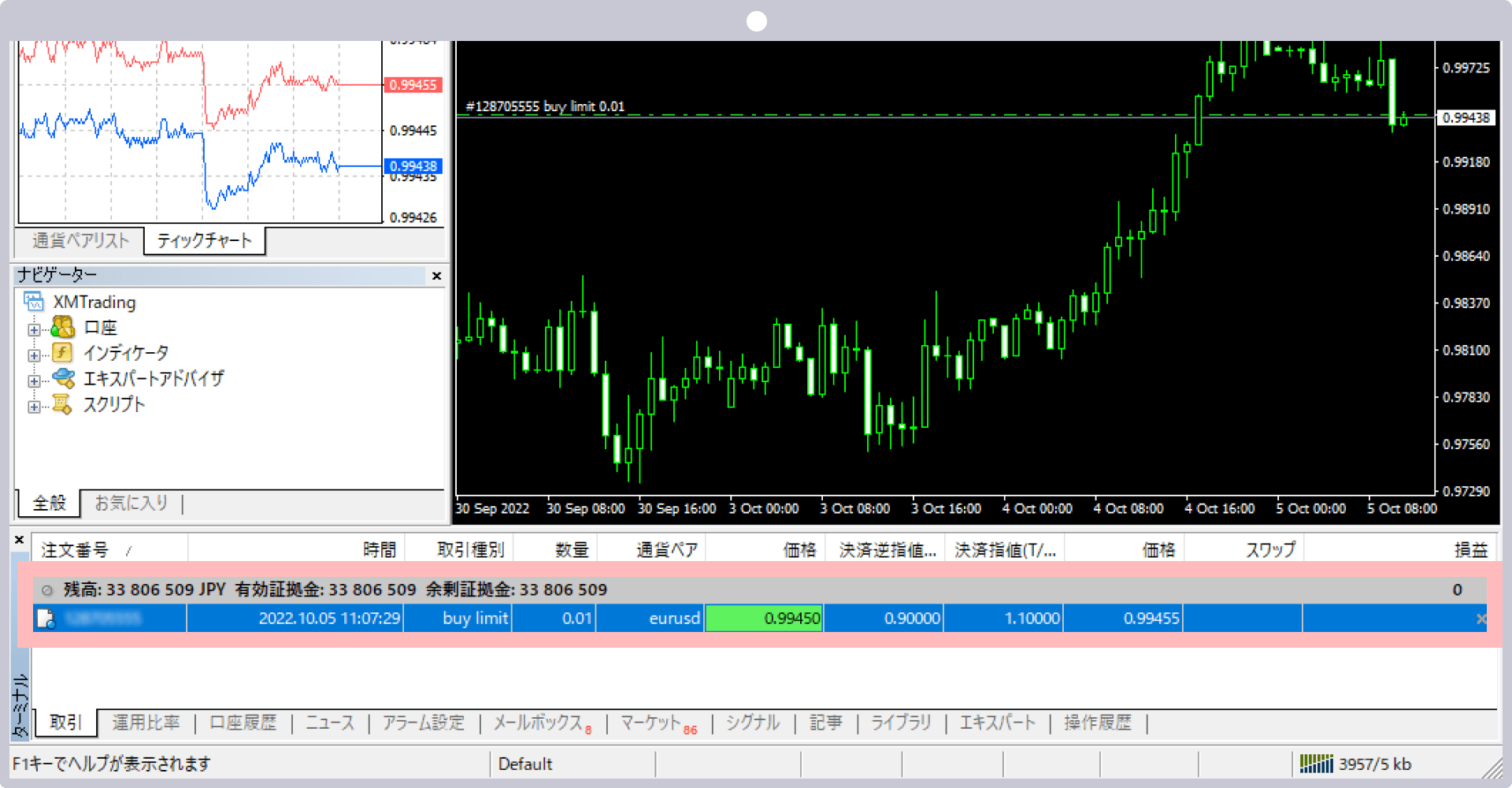Sort by 時間 column header
The image size is (1512, 788).
pos(296,549)
